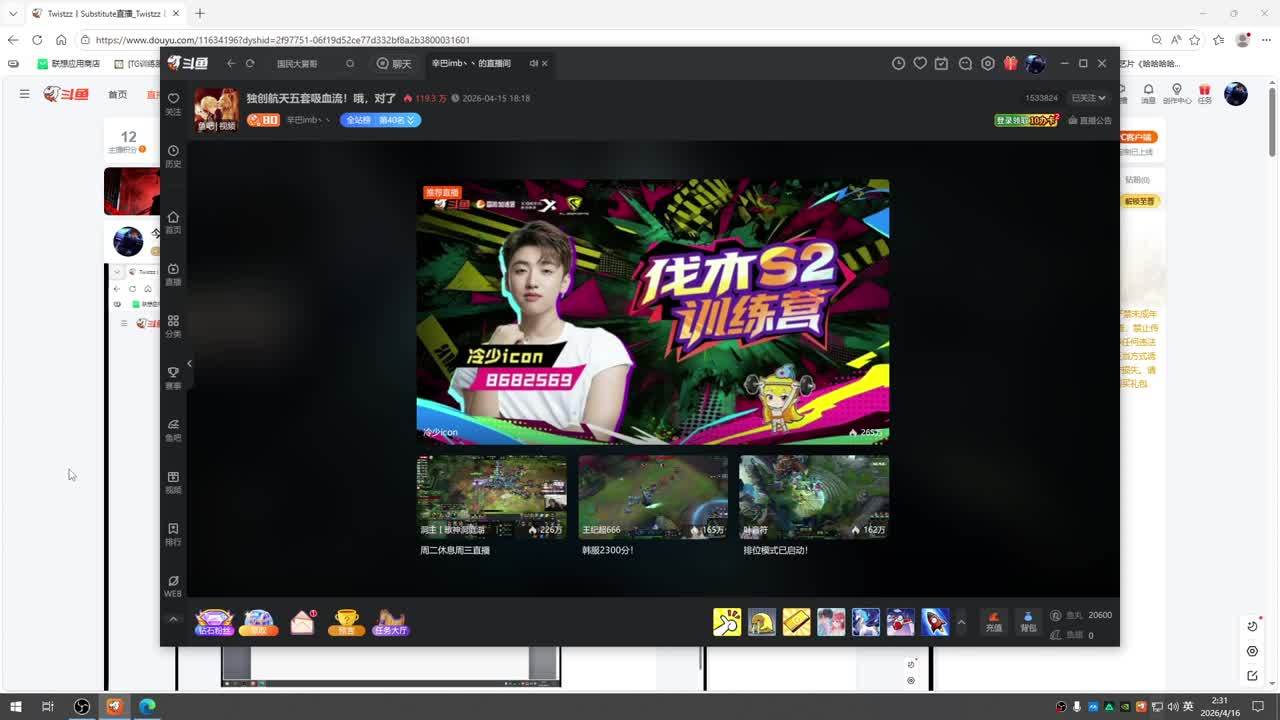The image size is (1280, 720).
Task: Open 视频 videos in client sidebar
Action: [x=173, y=482]
